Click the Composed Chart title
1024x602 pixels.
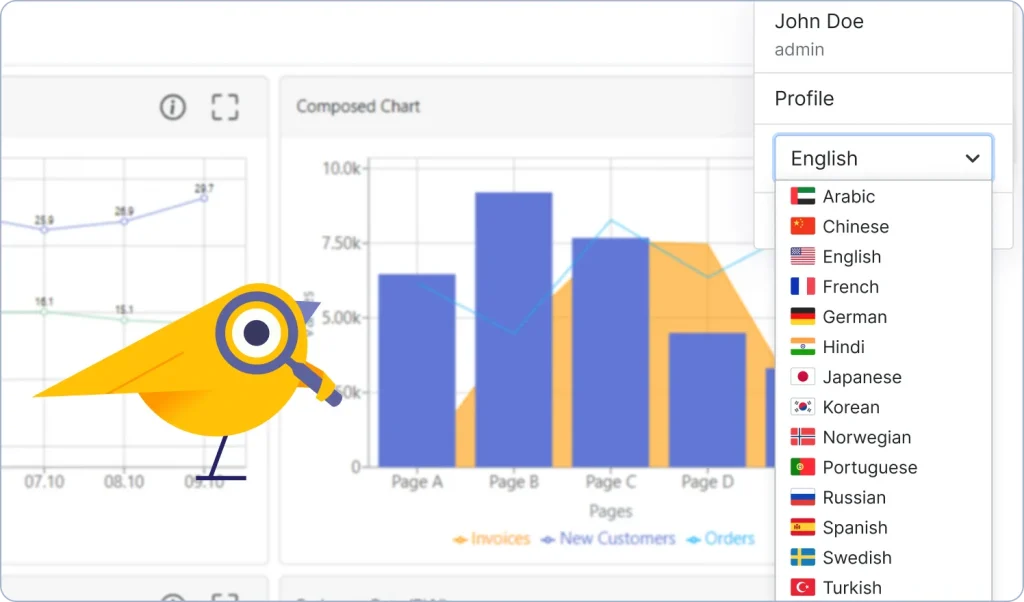pyautogui.click(x=358, y=106)
